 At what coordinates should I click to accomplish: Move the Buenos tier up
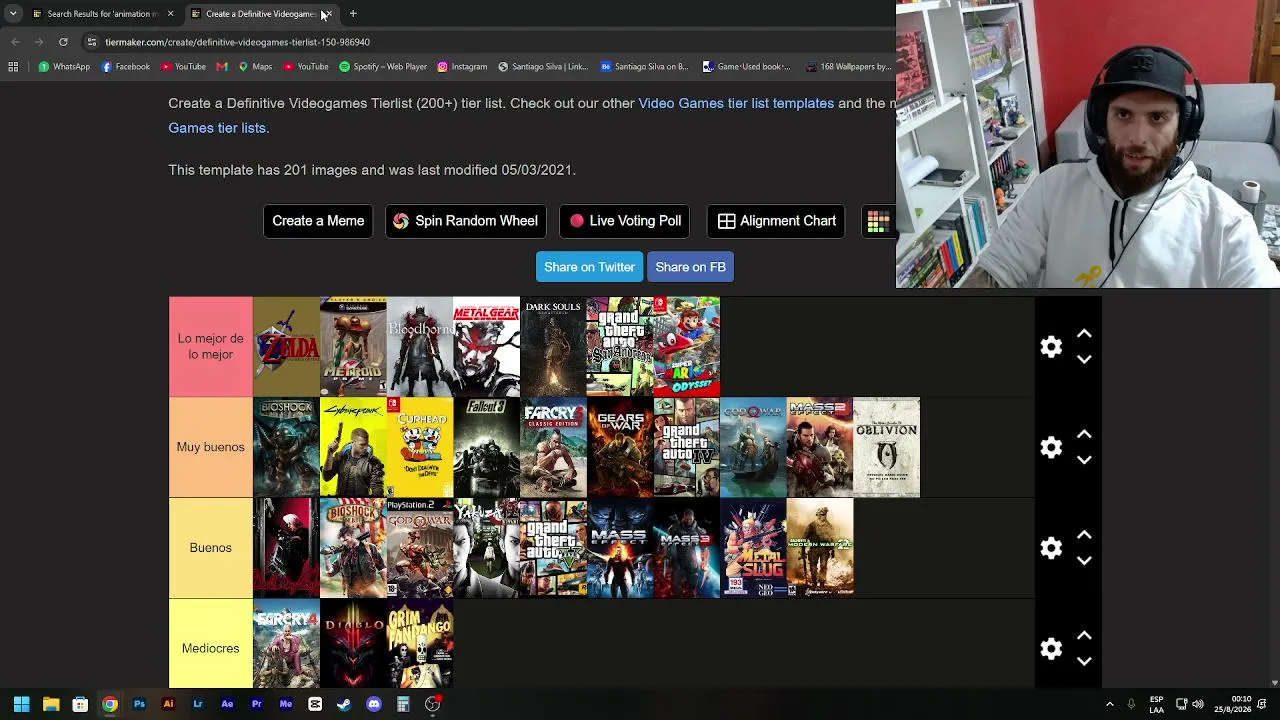pyautogui.click(x=1084, y=536)
